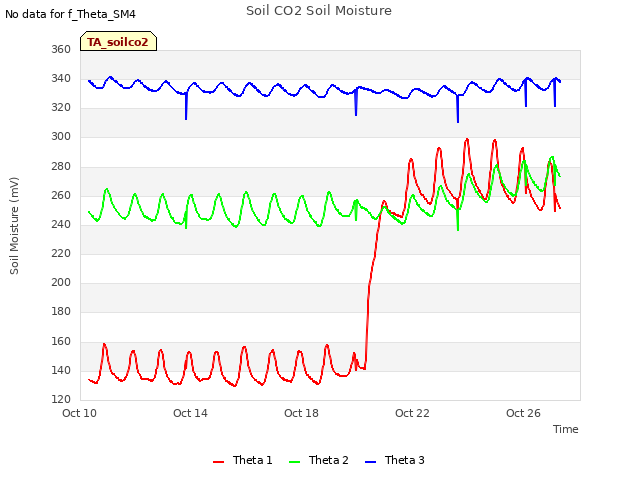Click the Soil Moisture (mV) axis label
This screenshot has height=480, width=640.
(14, 226)
